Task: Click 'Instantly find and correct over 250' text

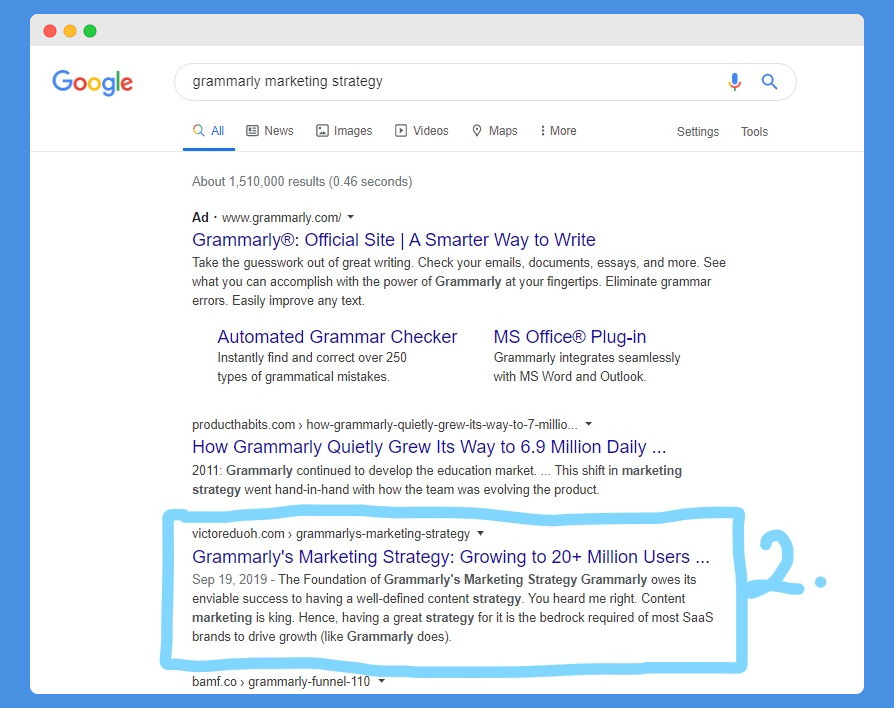Action: (x=312, y=358)
